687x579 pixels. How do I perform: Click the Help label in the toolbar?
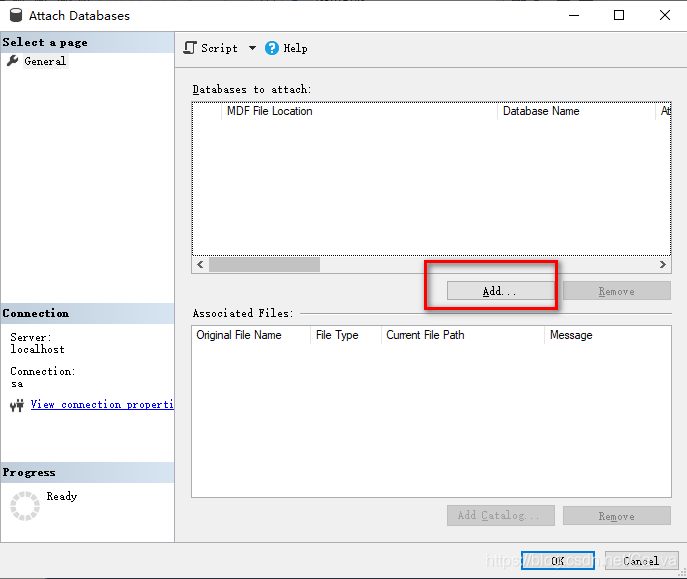(x=295, y=48)
